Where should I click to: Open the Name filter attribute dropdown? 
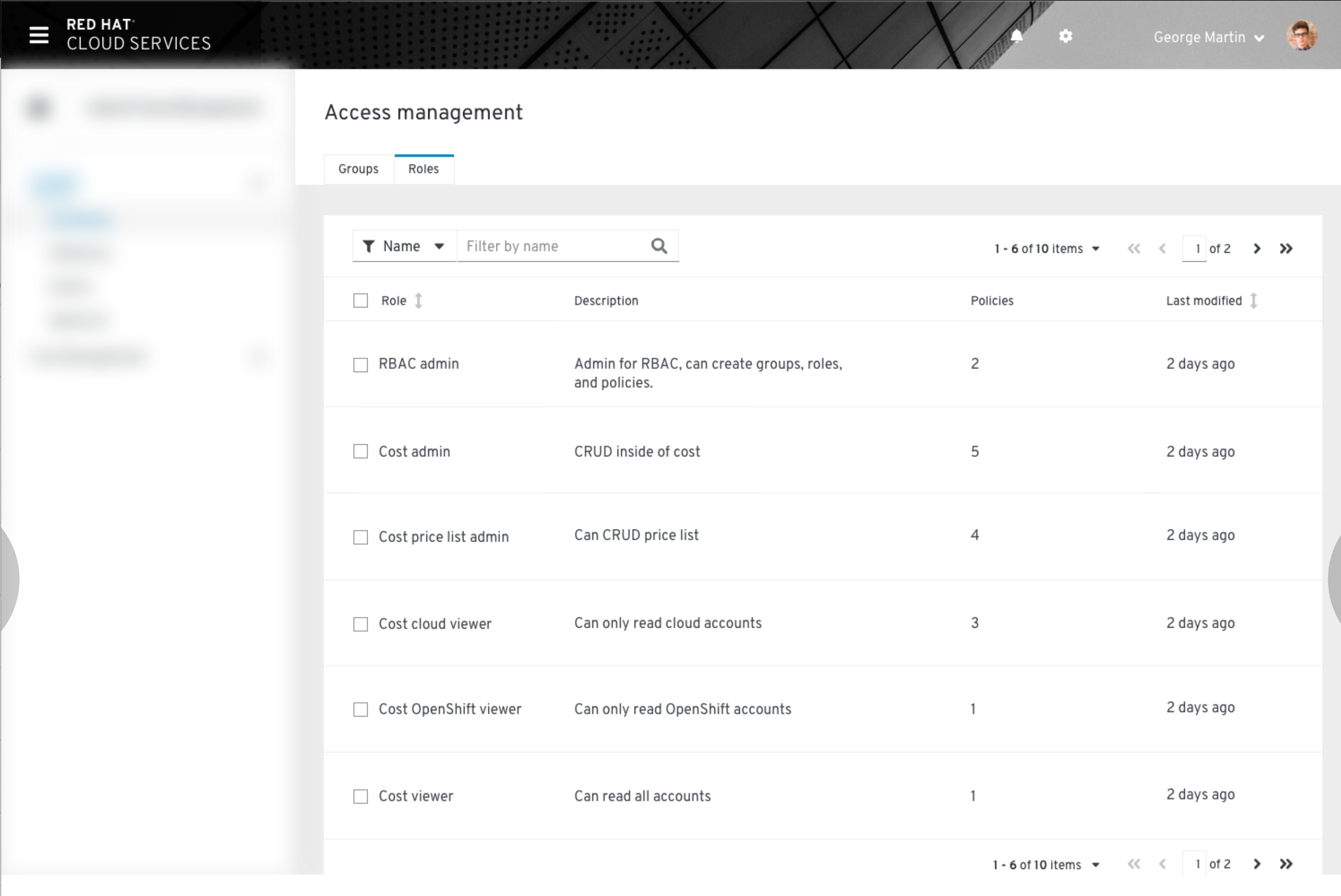tap(404, 246)
